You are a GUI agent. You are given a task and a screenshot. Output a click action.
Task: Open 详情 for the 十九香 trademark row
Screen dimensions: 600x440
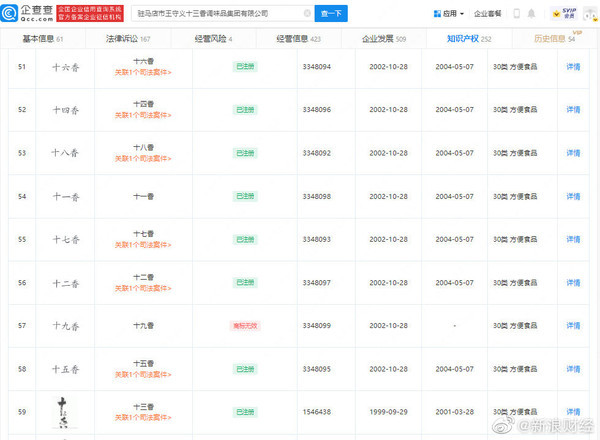[573, 326]
